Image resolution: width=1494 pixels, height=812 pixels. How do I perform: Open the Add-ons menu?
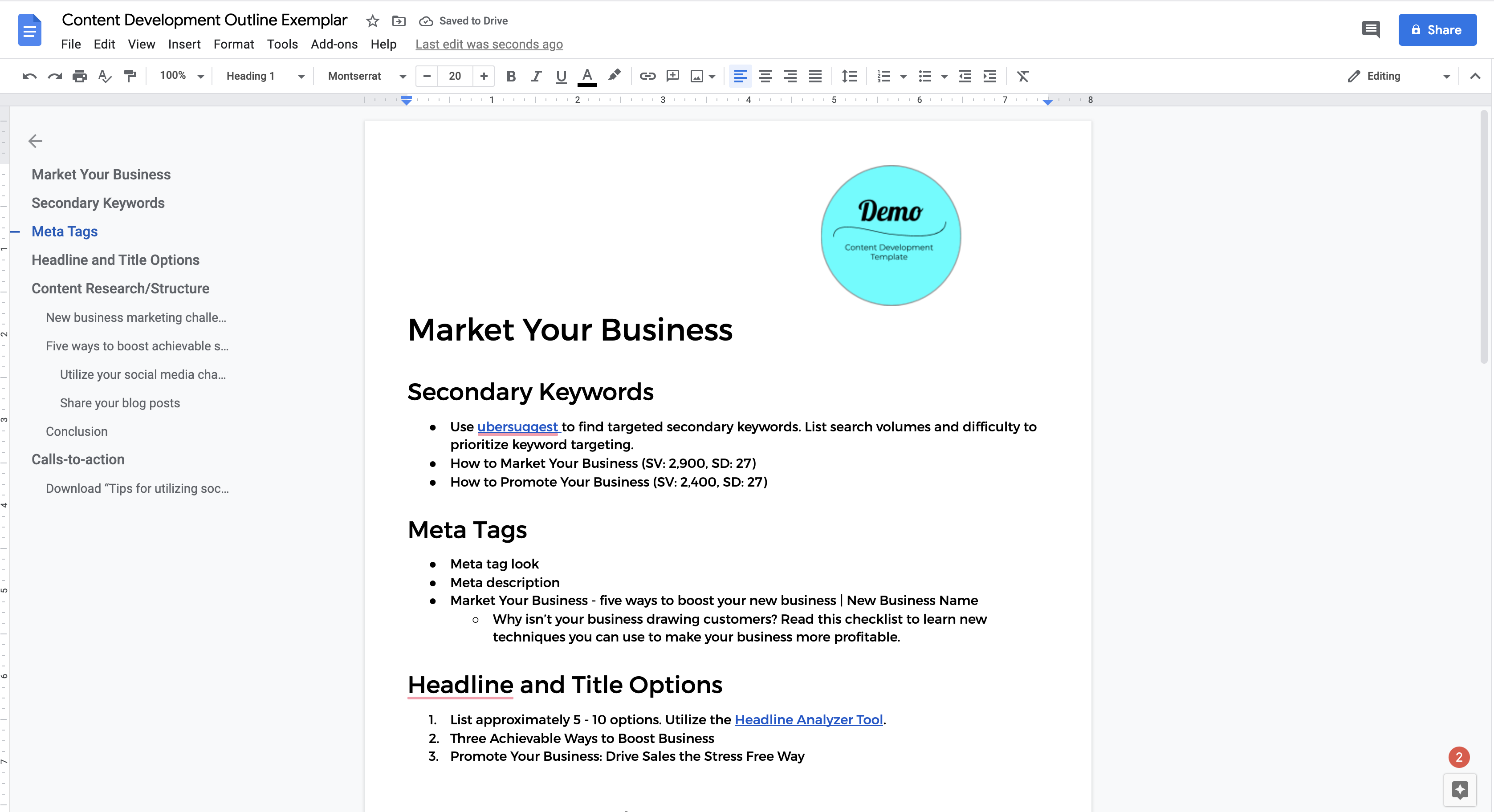pos(334,44)
